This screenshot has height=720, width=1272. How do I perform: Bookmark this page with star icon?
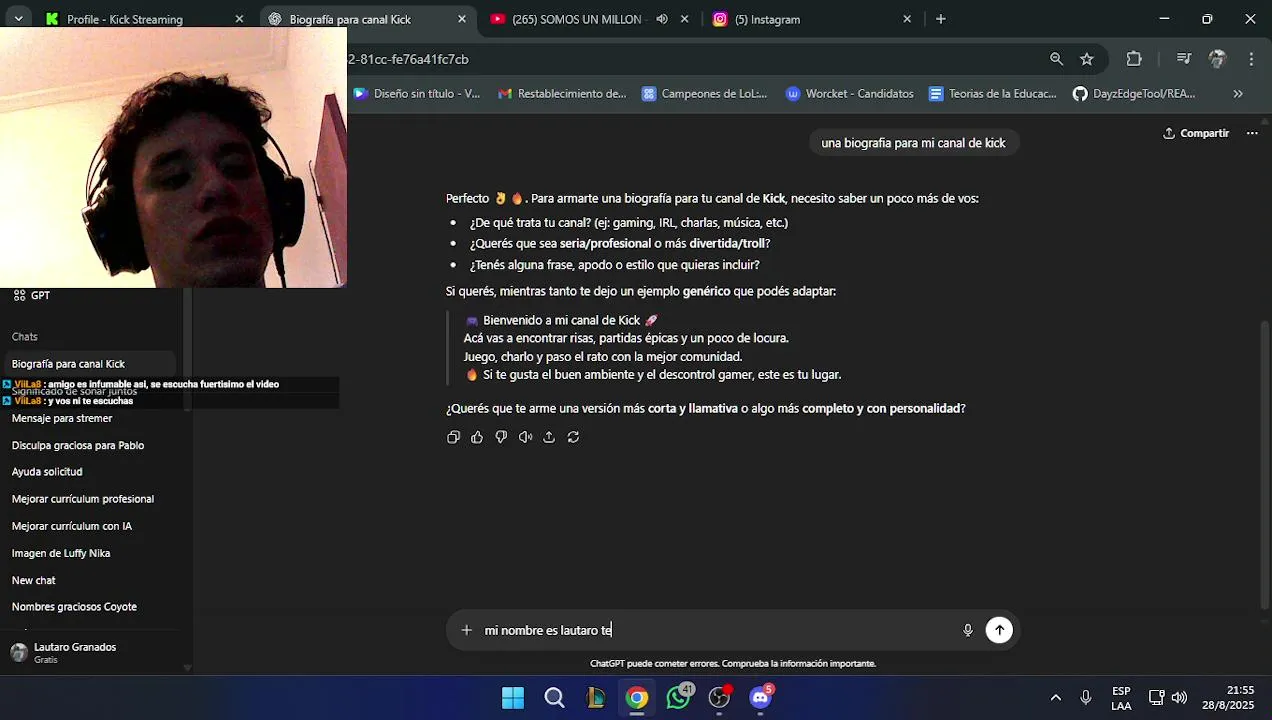click(1087, 59)
